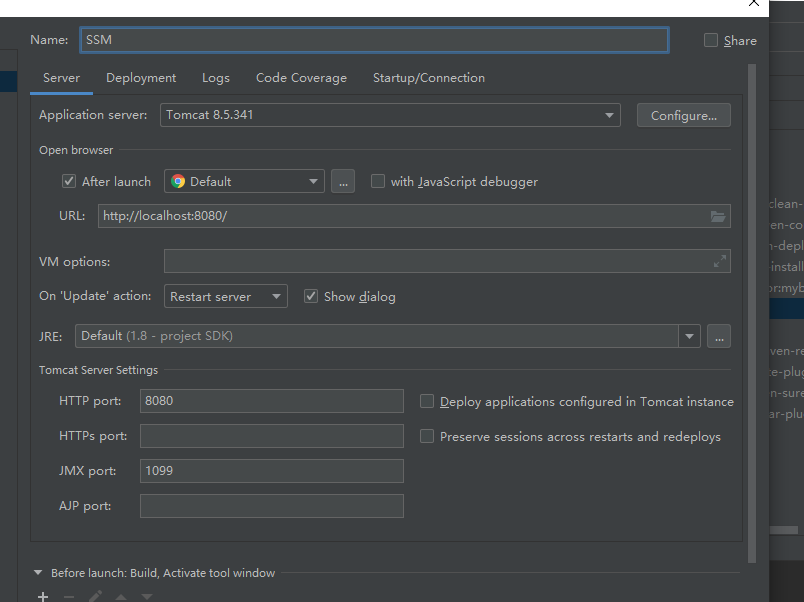Screen dimensions: 804x602
Task: Add a before launch task
Action: click(x=43, y=596)
